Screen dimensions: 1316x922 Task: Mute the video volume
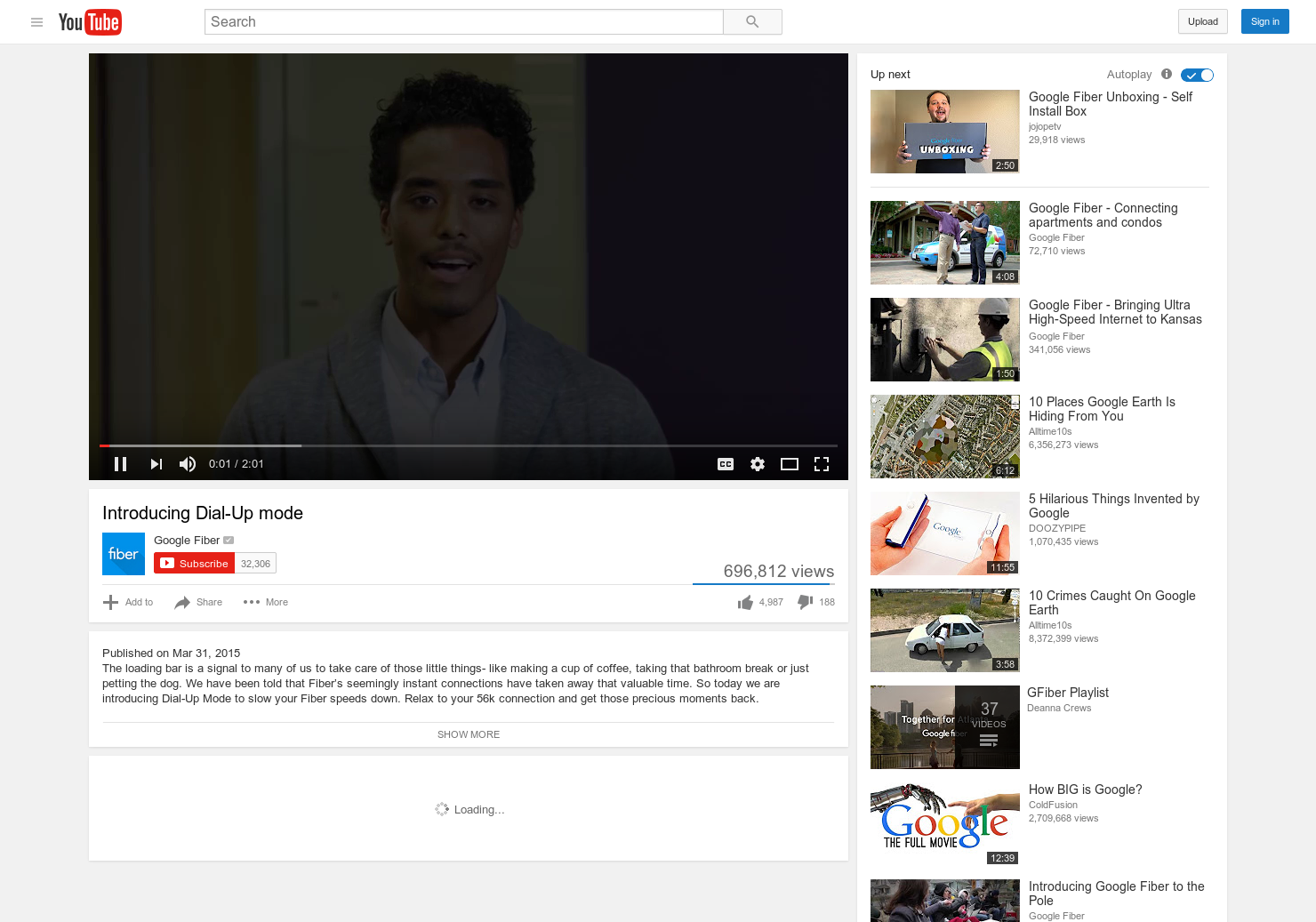click(188, 464)
